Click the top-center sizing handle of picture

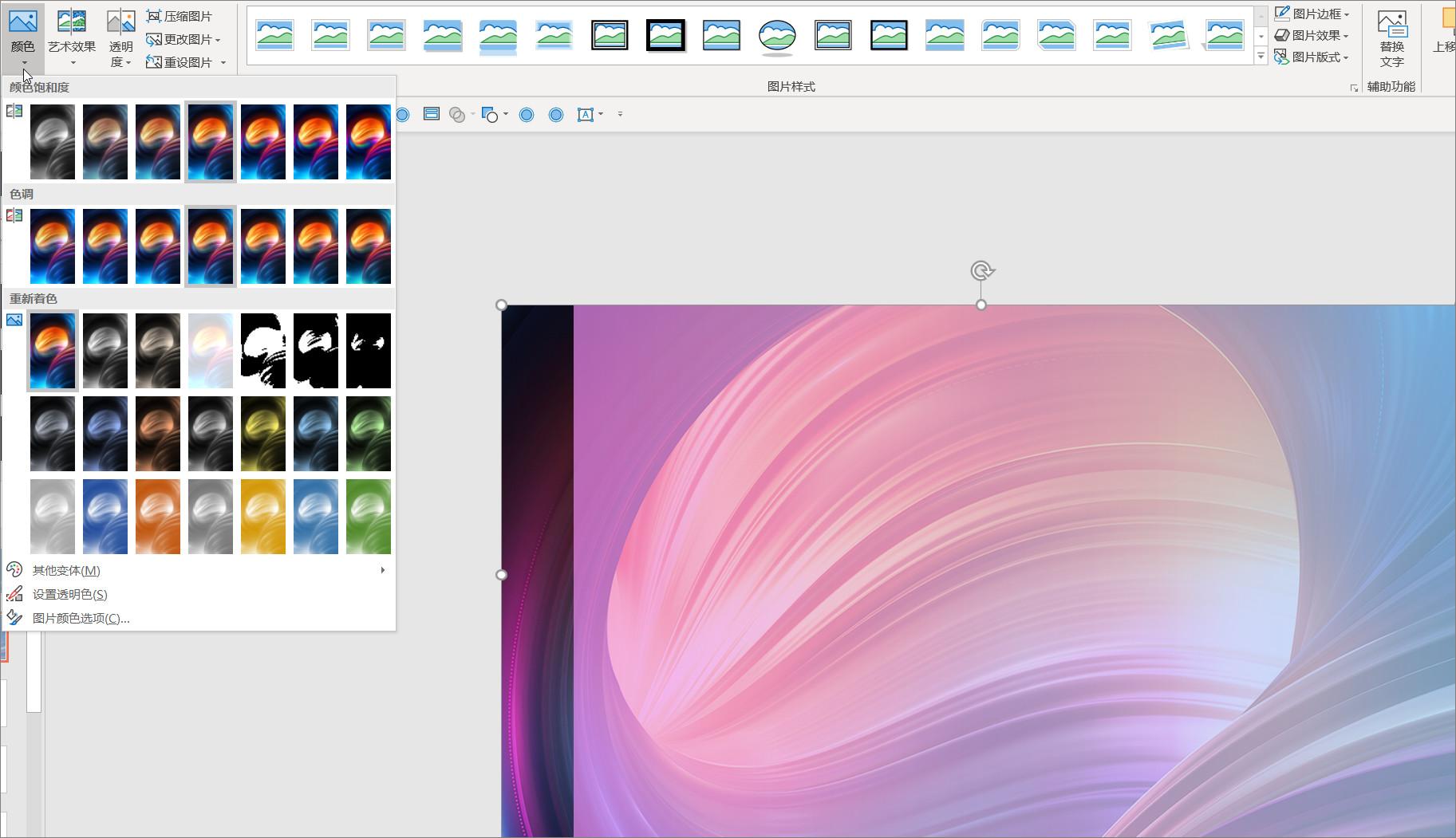pos(981,305)
